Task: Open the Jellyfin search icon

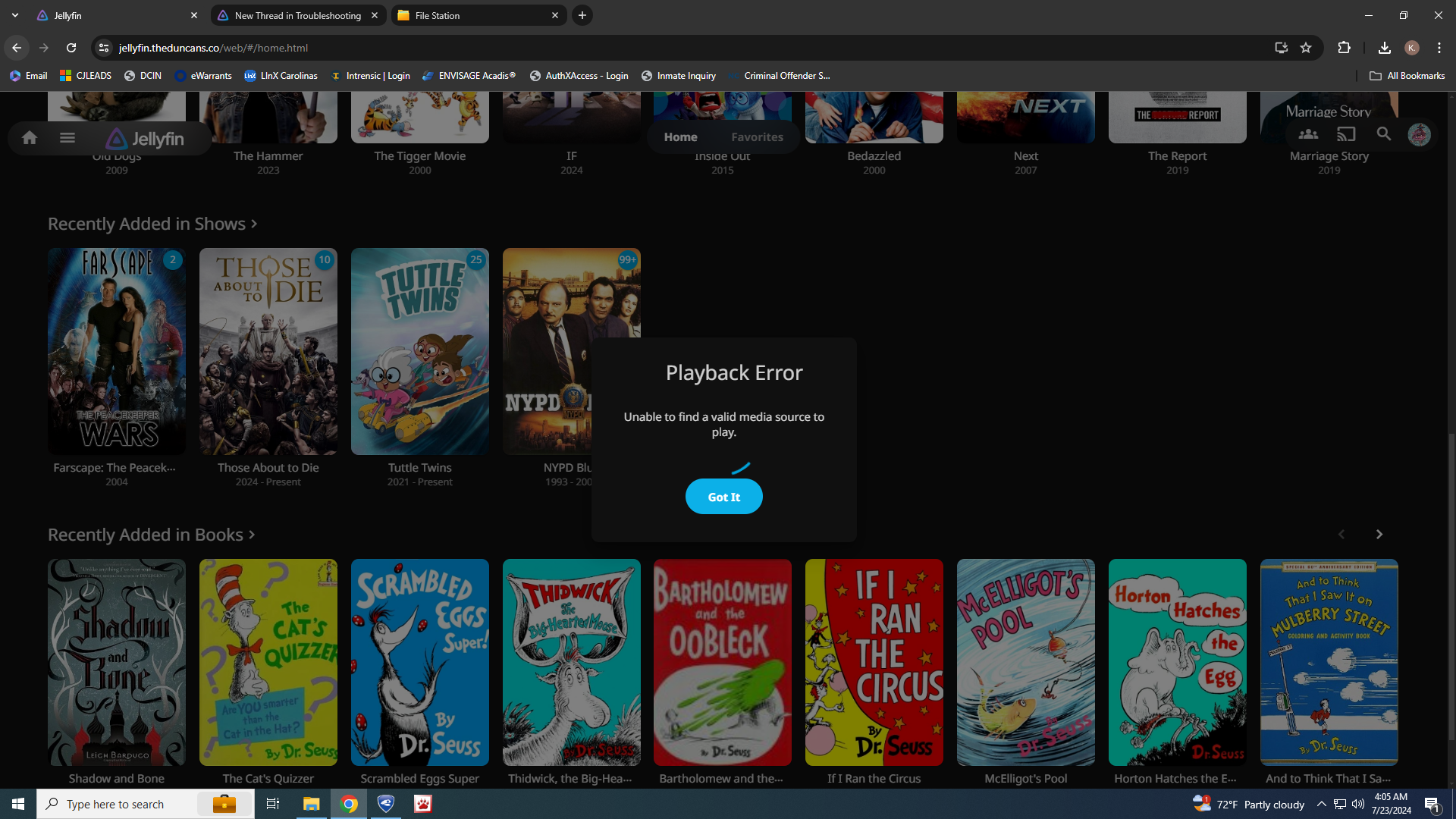Action: point(1384,135)
